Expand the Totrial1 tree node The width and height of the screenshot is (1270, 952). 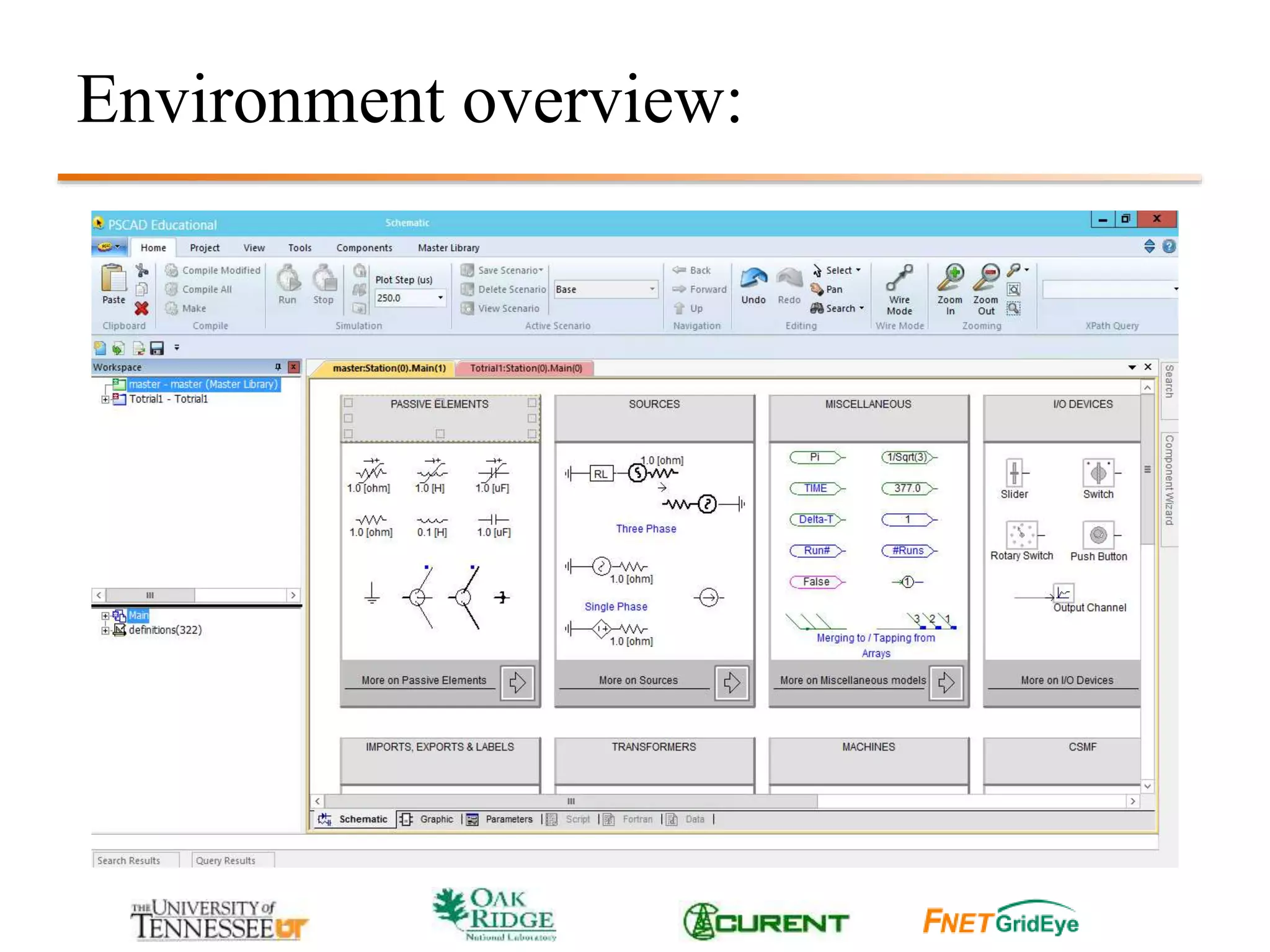[105, 400]
